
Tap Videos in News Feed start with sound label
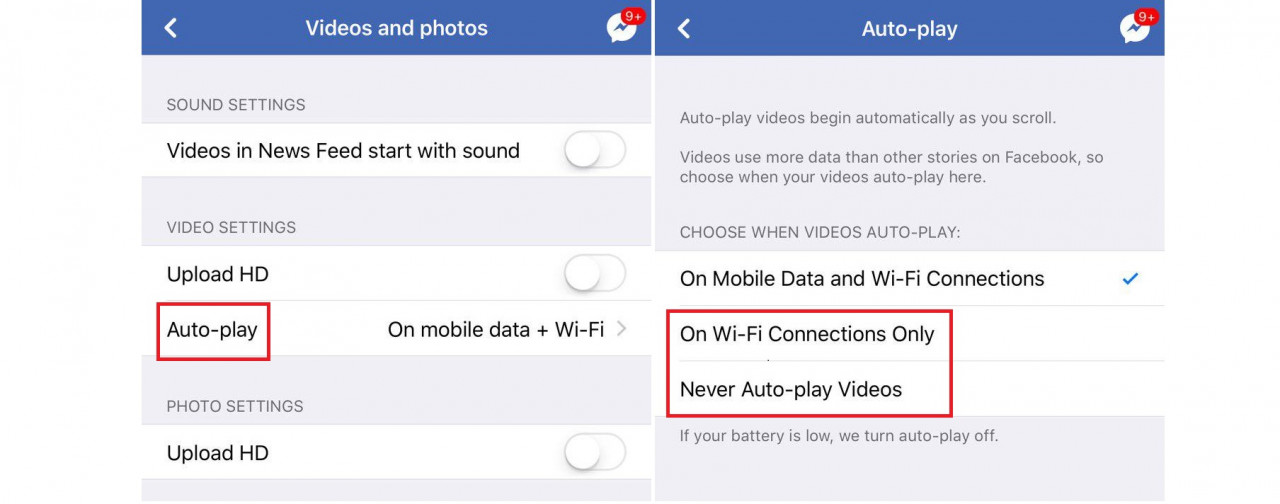(x=343, y=151)
